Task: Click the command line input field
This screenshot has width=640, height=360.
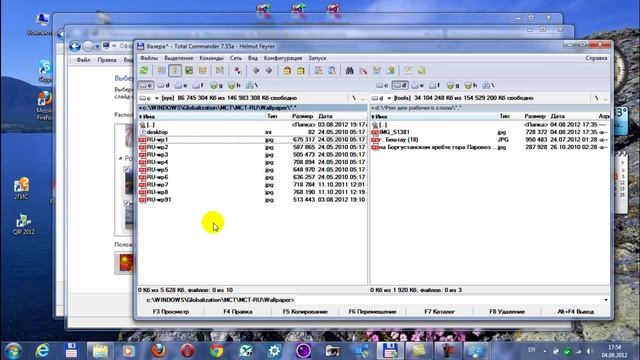Action: coord(448,300)
